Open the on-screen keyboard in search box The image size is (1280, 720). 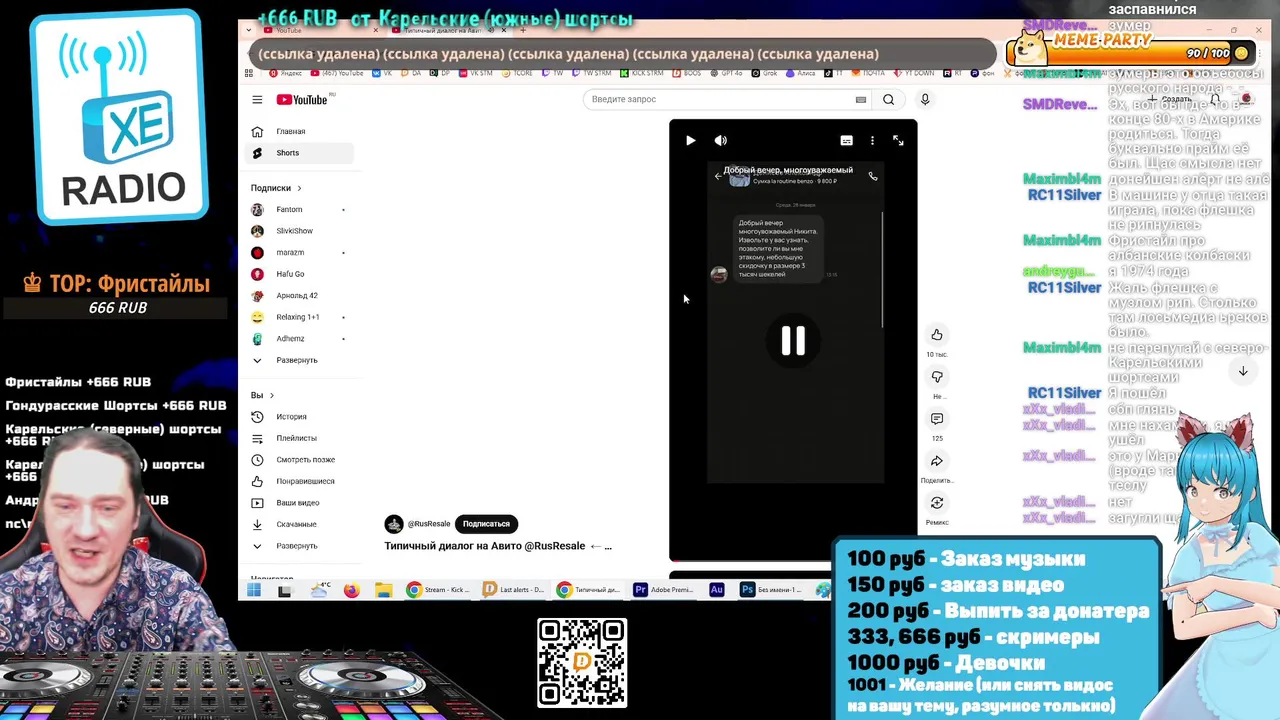point(860,99)
